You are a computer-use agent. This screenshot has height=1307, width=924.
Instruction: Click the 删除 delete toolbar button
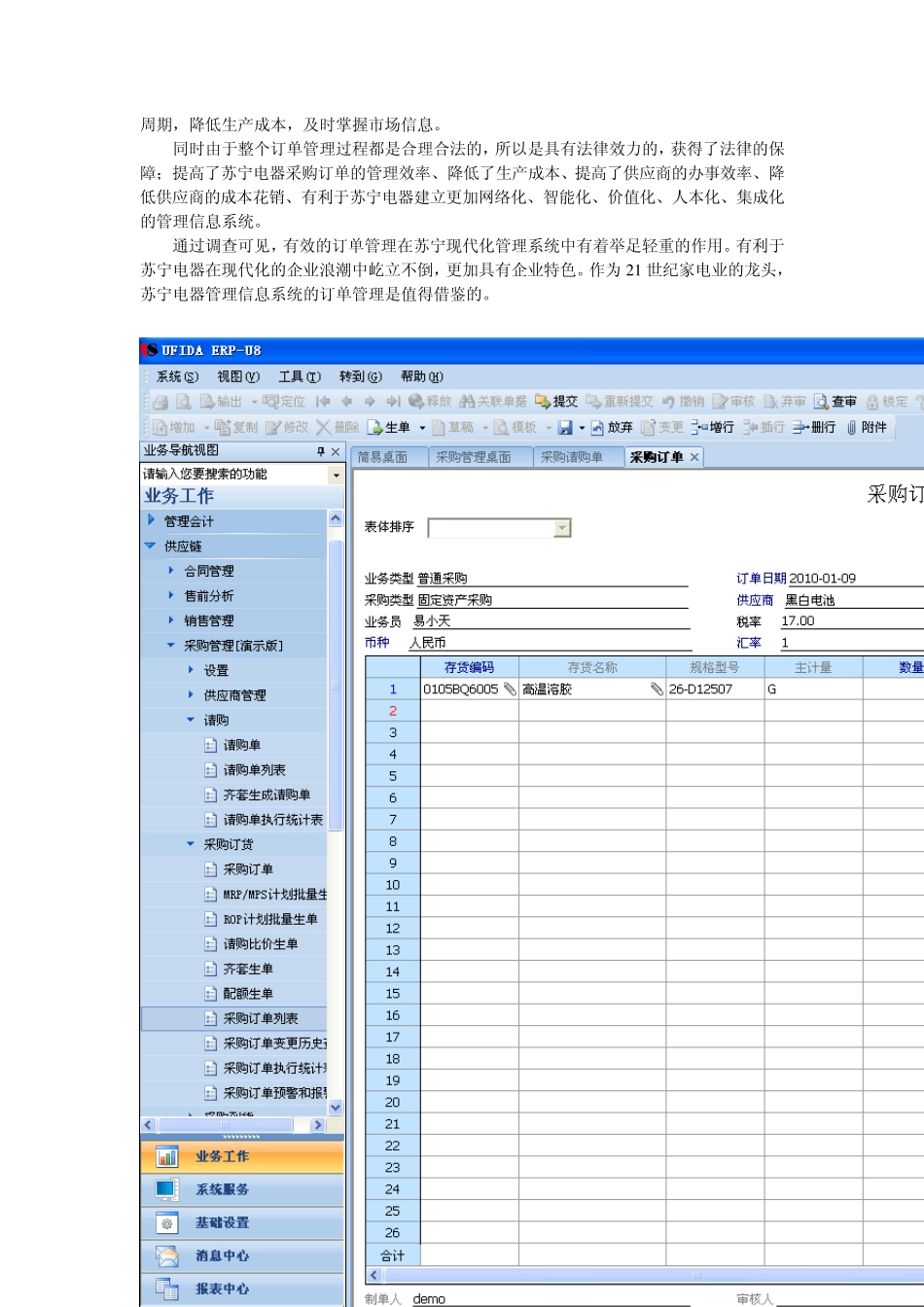tap(338, 427)
